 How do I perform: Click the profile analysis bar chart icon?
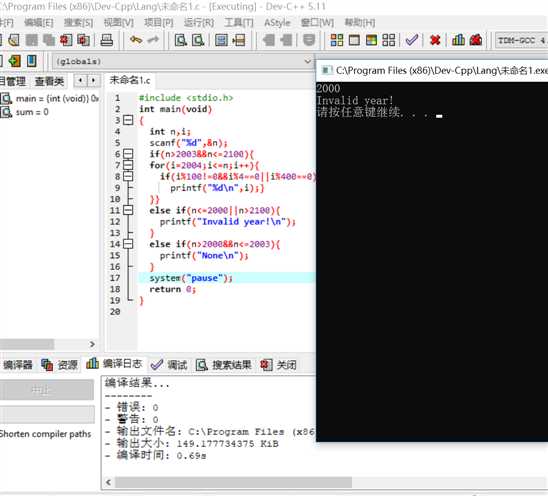coord(458,40)
